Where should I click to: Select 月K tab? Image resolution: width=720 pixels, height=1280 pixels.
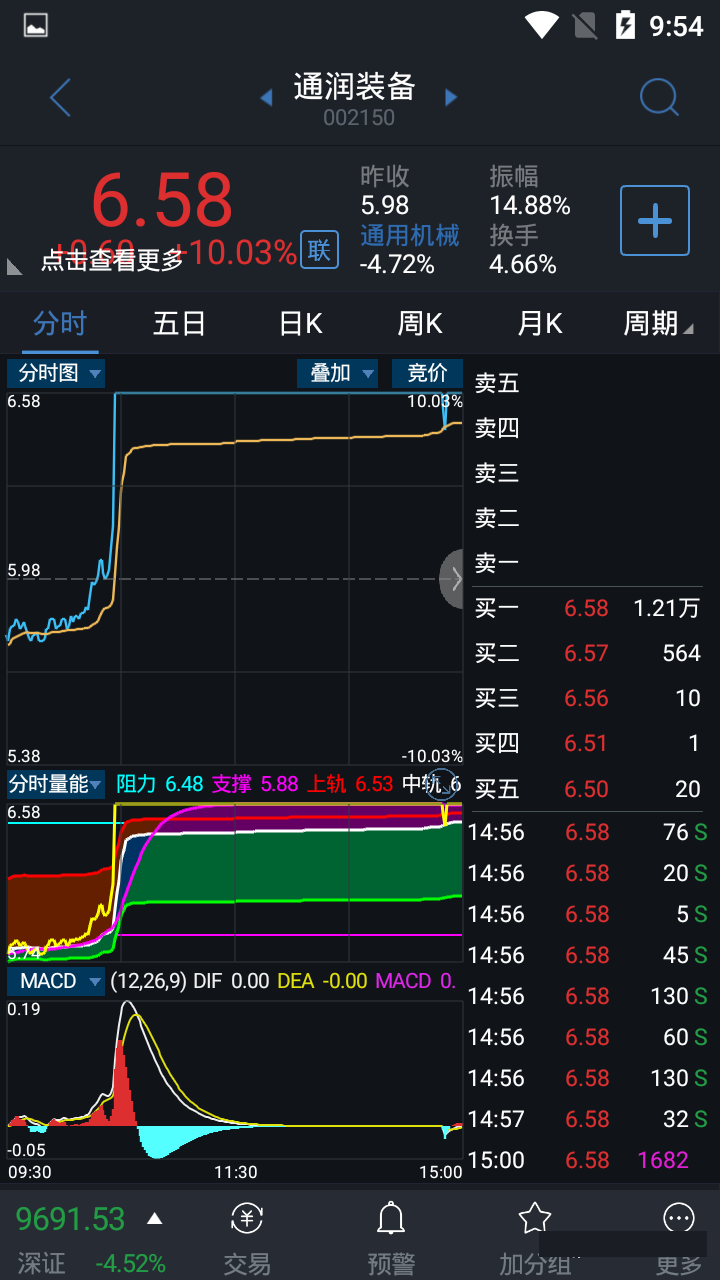click(x=540, y=324)
